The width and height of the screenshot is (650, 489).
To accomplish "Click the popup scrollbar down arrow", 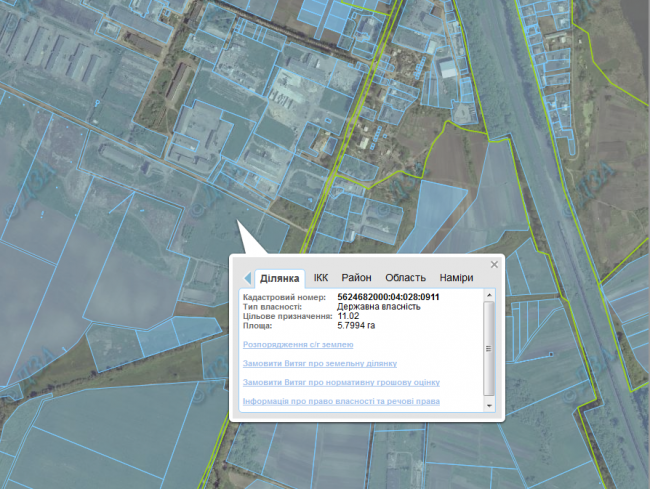I will tap(488, 406).
